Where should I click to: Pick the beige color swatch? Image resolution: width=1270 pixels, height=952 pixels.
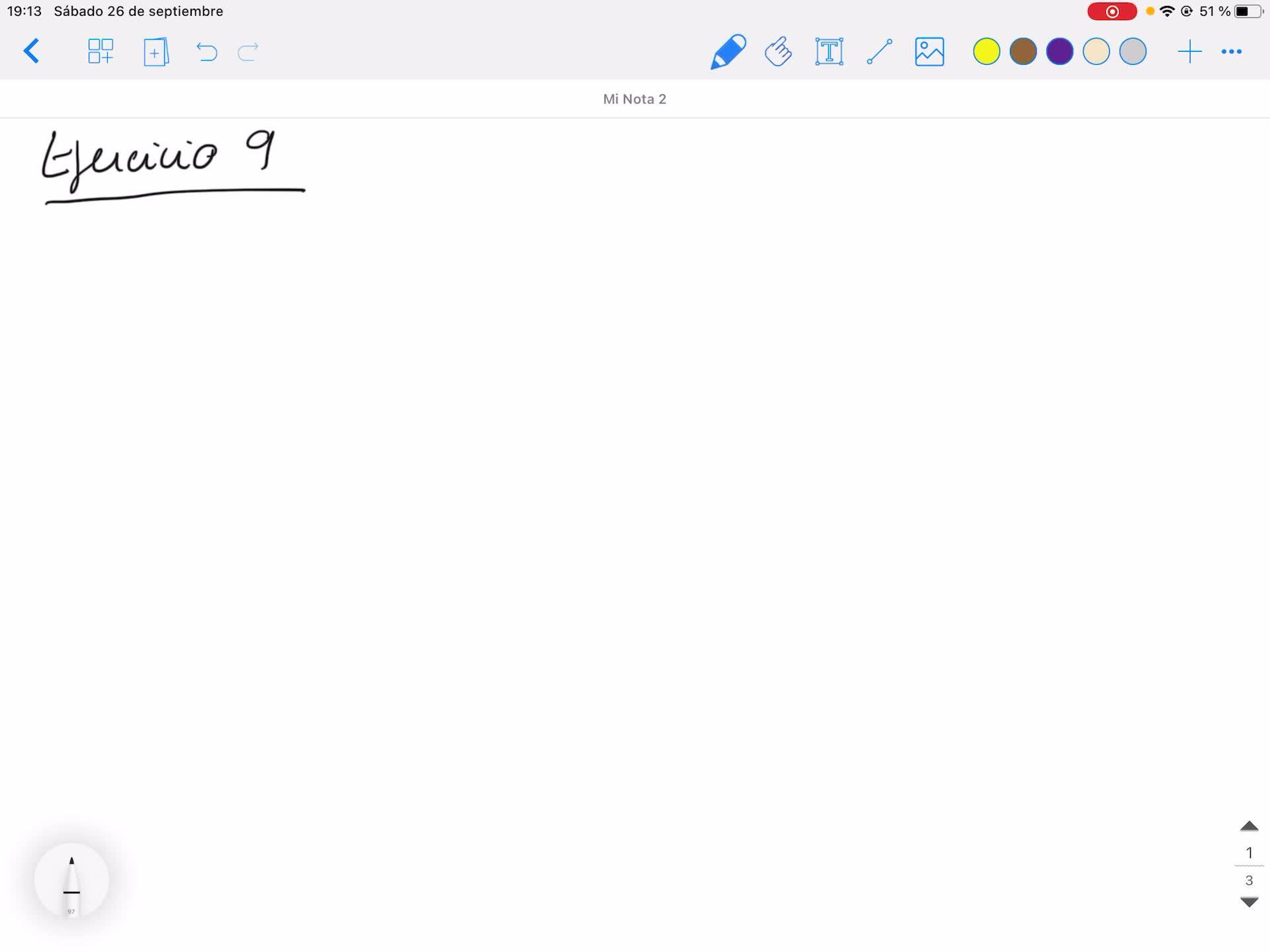(1096, 52)
